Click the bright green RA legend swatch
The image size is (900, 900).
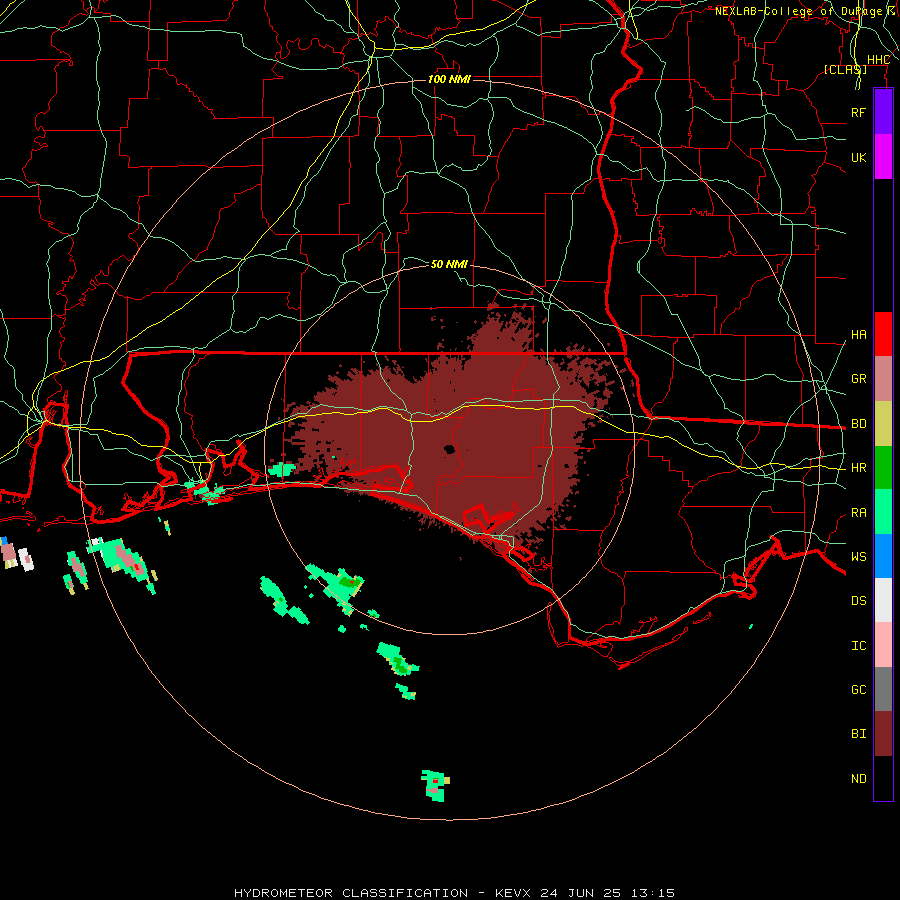tap(883, 512)
